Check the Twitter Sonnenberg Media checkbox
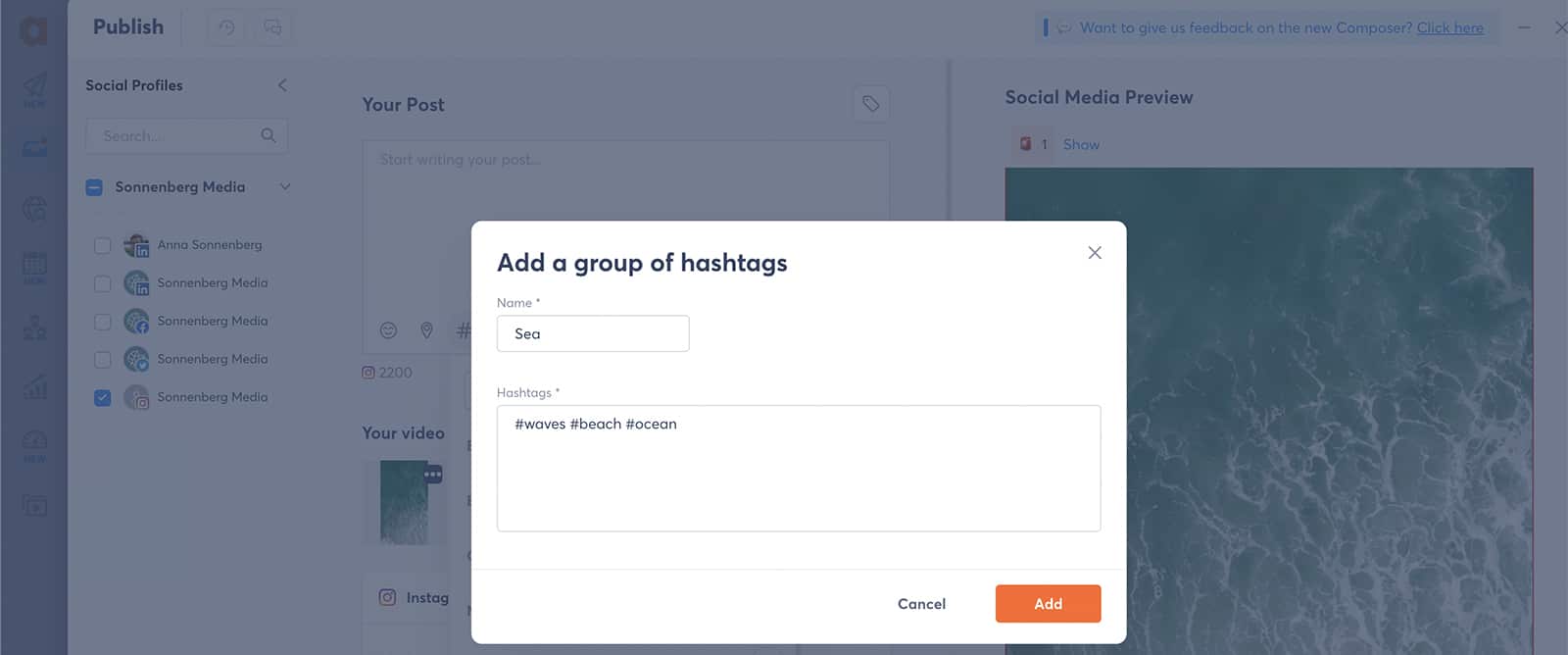 click(102, 360)
